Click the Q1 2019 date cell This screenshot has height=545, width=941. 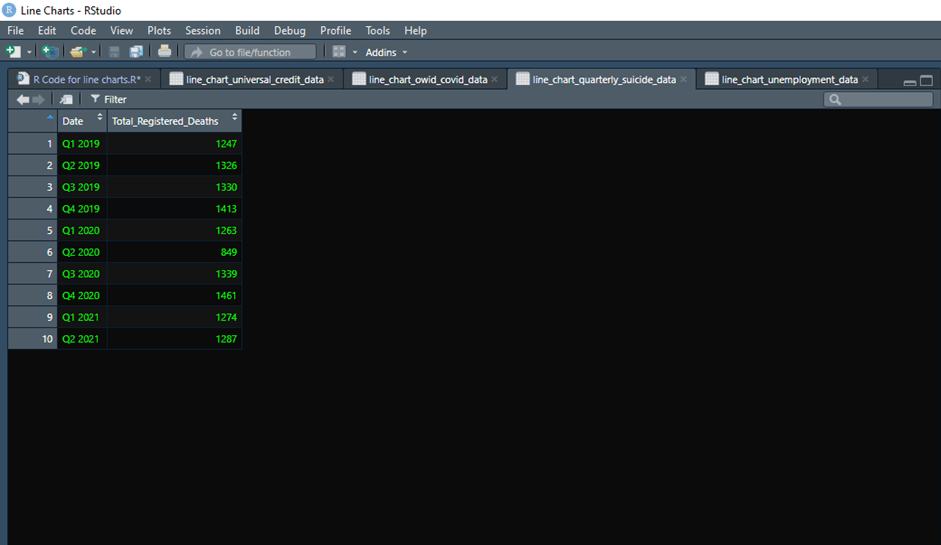tap(81, 143)
